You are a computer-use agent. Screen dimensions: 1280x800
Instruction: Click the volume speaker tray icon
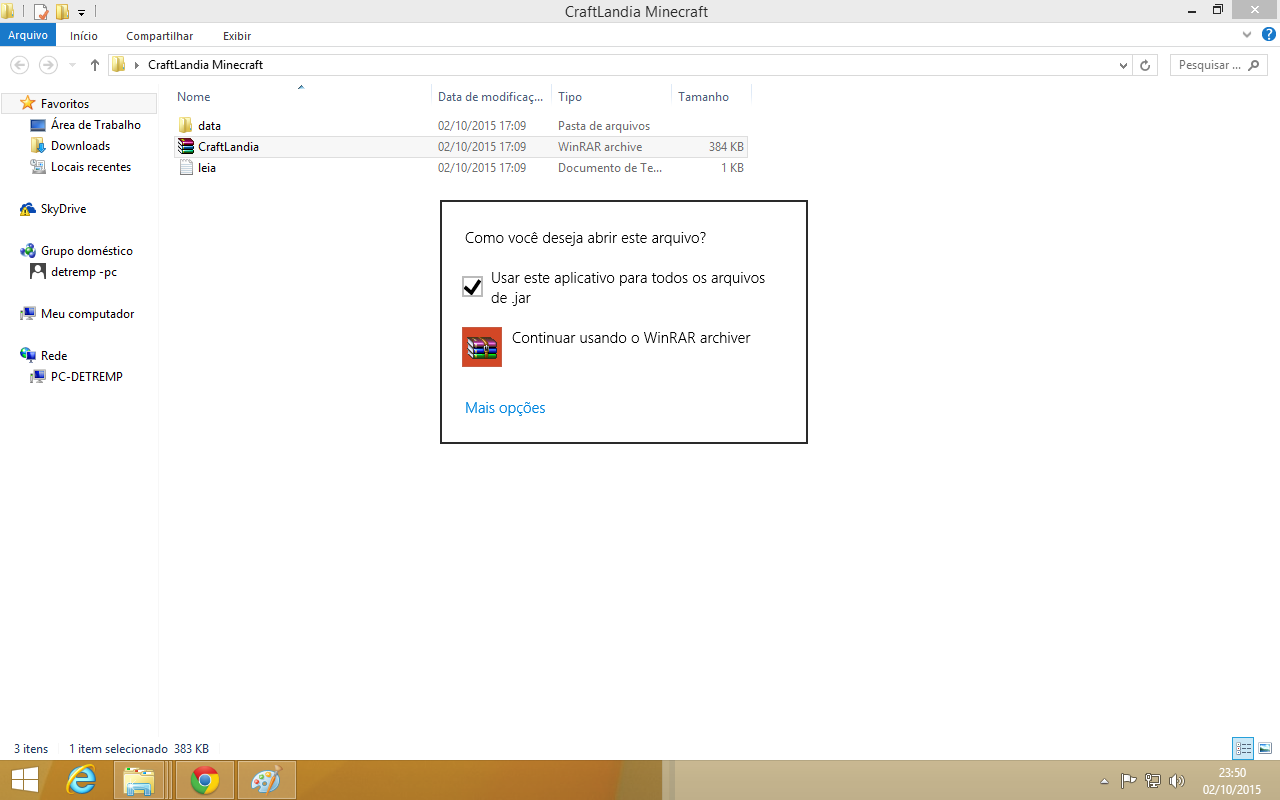point(1177,781)
